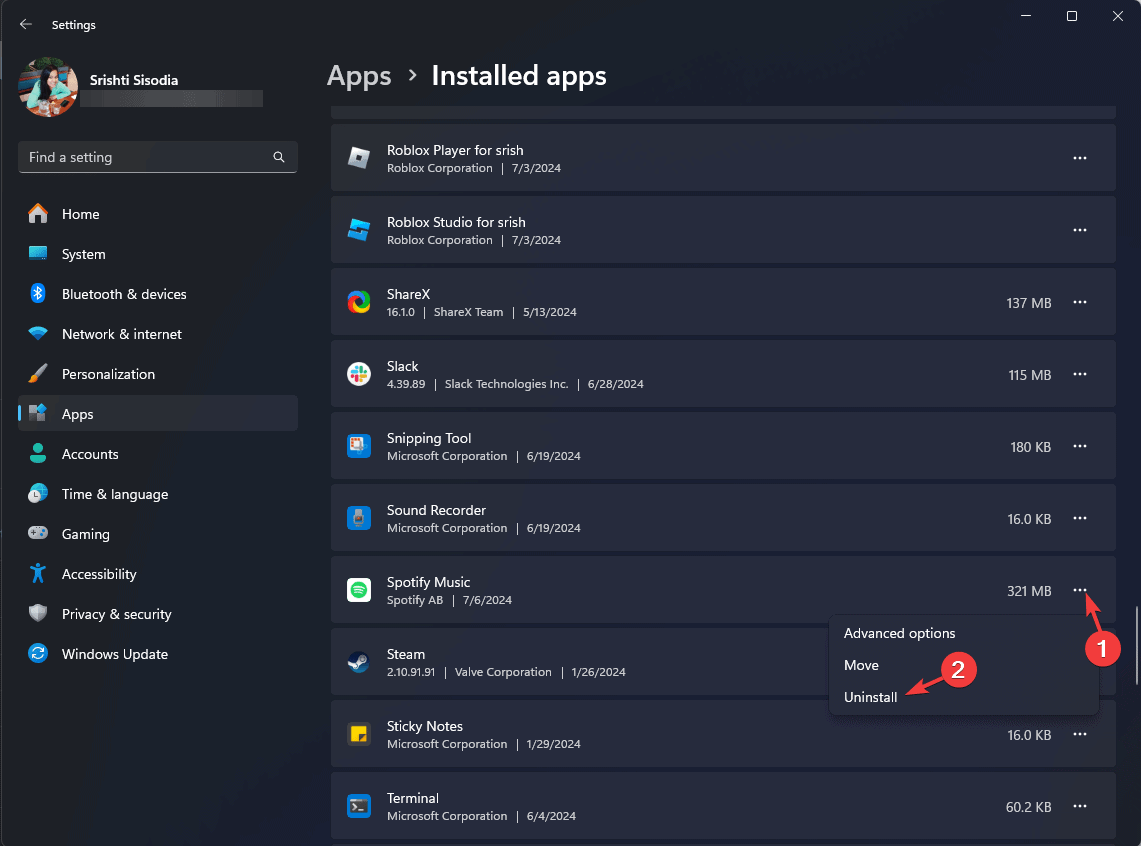Go to Windows Update settings
Viewport: 1141px width, 846px height.
[x=114, y=654]
